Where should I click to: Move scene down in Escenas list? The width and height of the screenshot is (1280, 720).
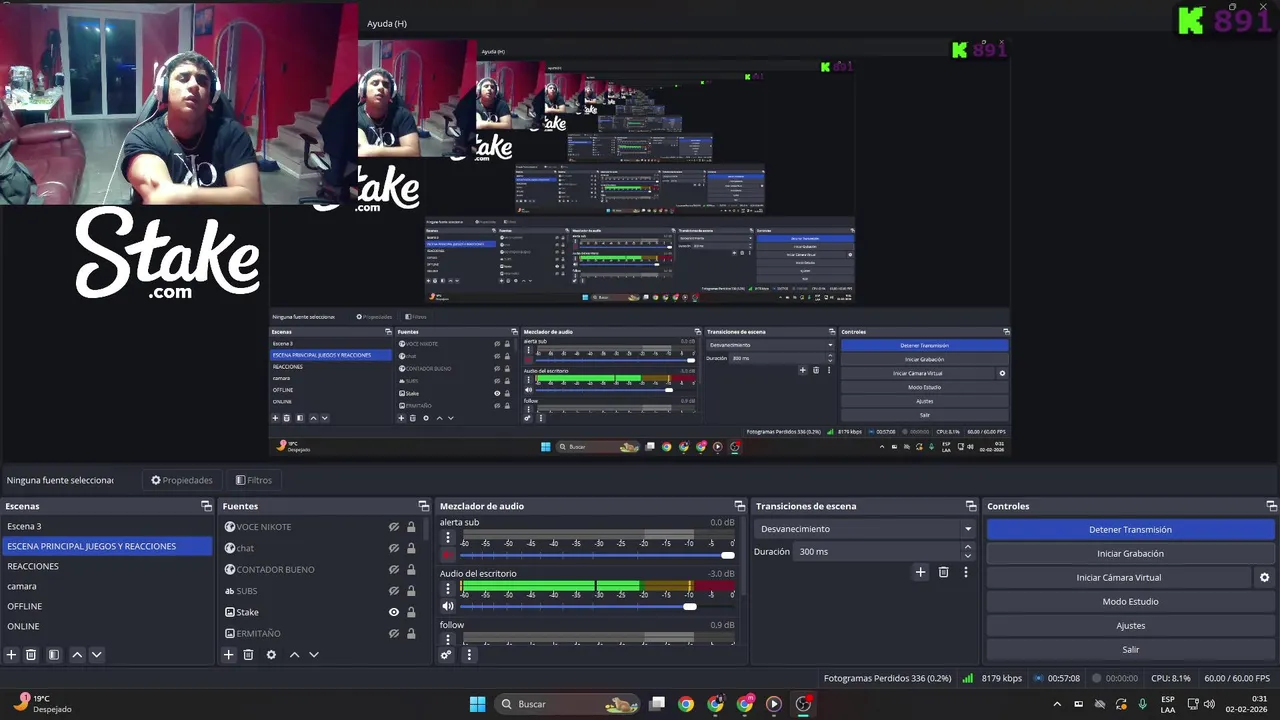pos(96,655)
